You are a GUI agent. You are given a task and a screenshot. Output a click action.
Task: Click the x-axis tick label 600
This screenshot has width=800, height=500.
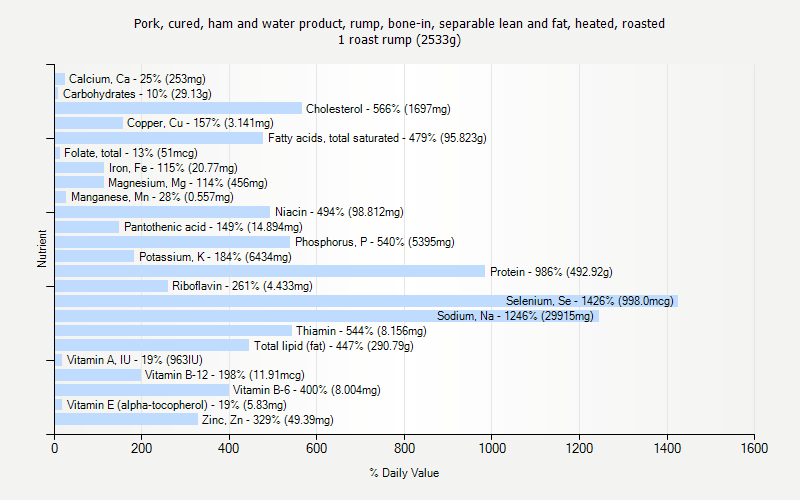tap(316, 448)
